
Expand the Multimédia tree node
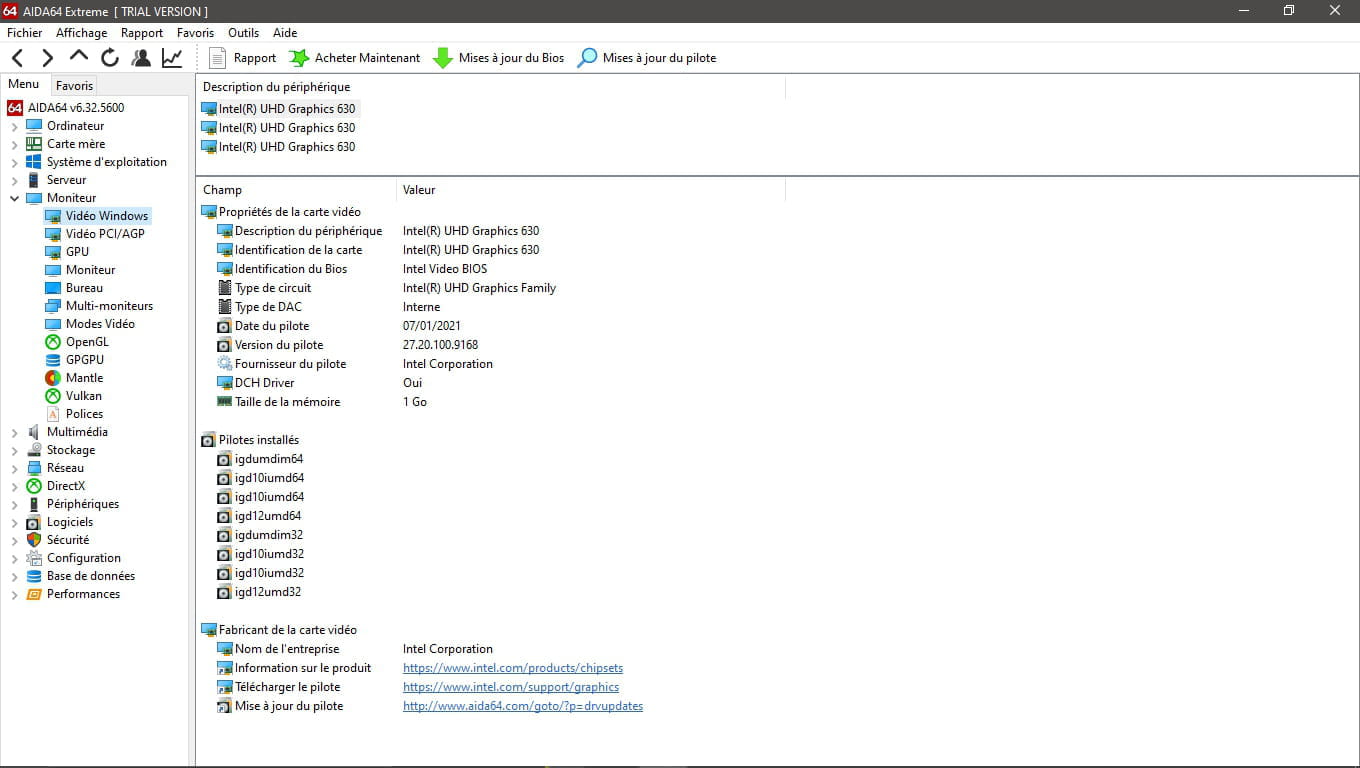tap(14, 432)
